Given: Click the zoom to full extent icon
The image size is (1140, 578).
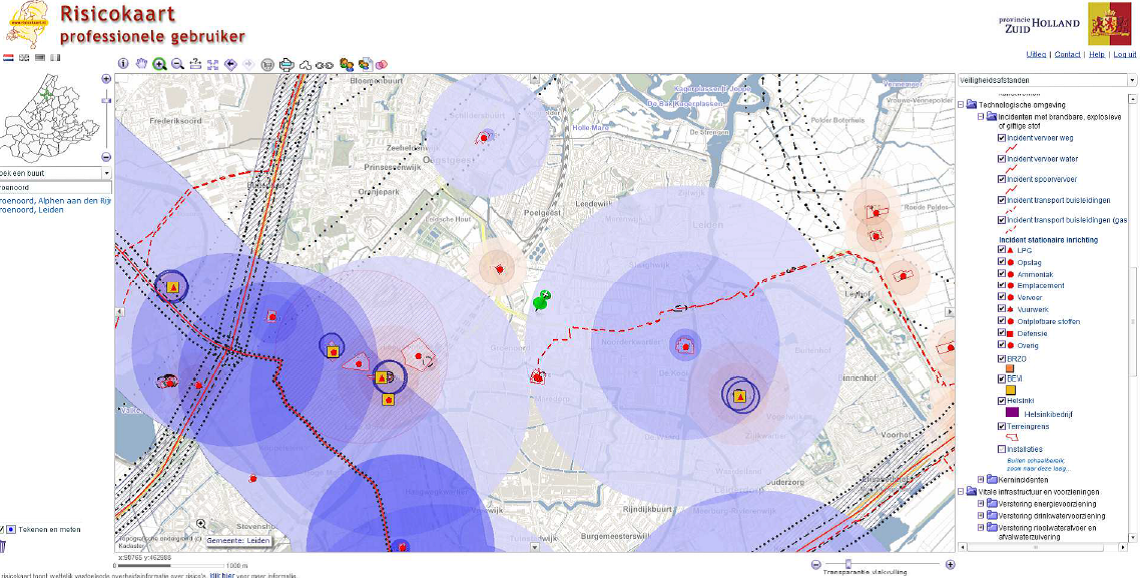Looking at the screenshot, I should (213, 64).
